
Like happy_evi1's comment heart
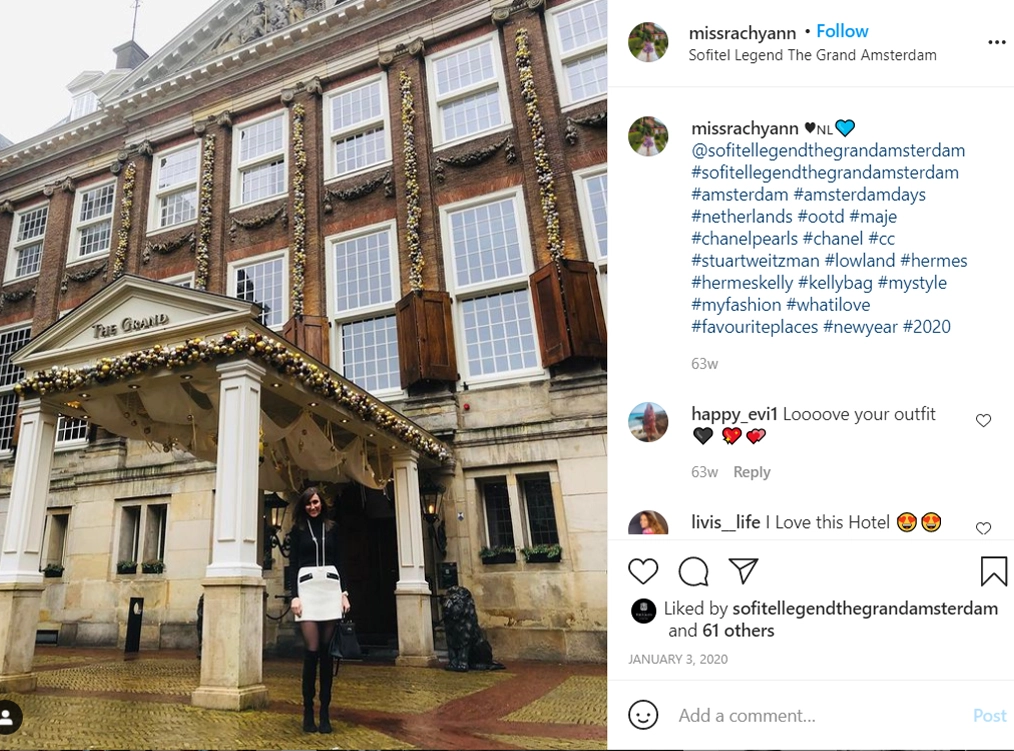pyautogui.click(x=983, y=420)
